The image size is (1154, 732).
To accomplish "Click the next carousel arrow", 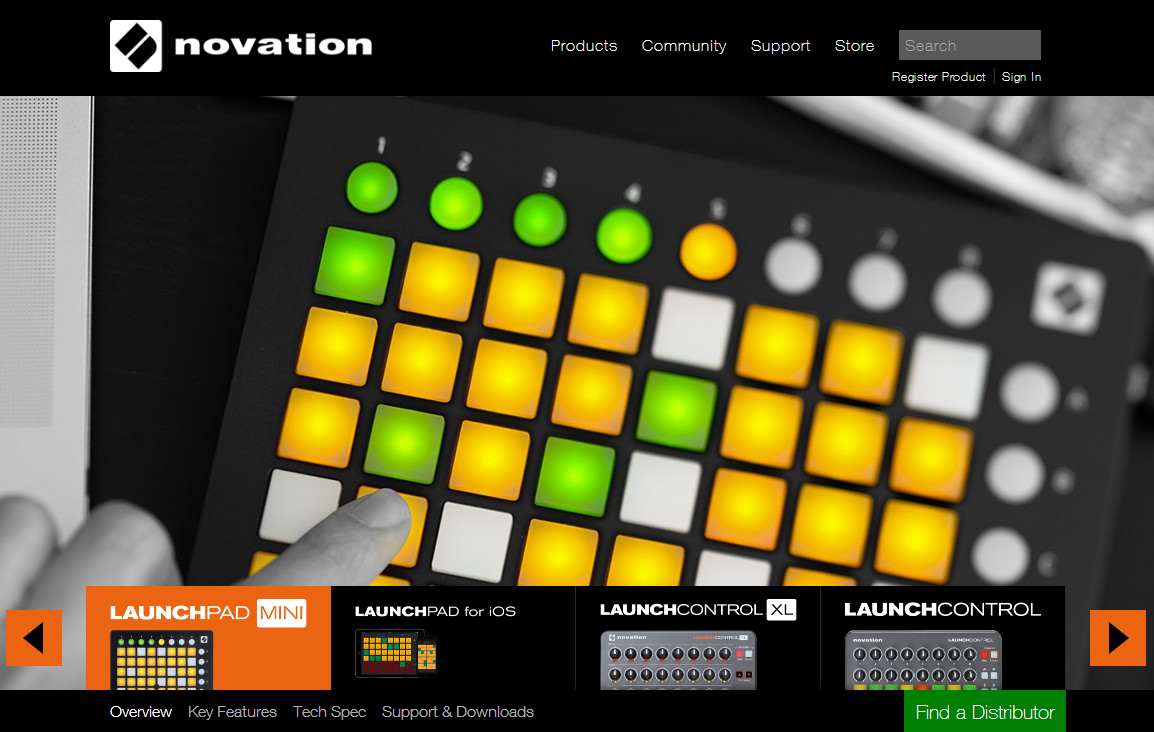I will click(x=1118, y=638).
